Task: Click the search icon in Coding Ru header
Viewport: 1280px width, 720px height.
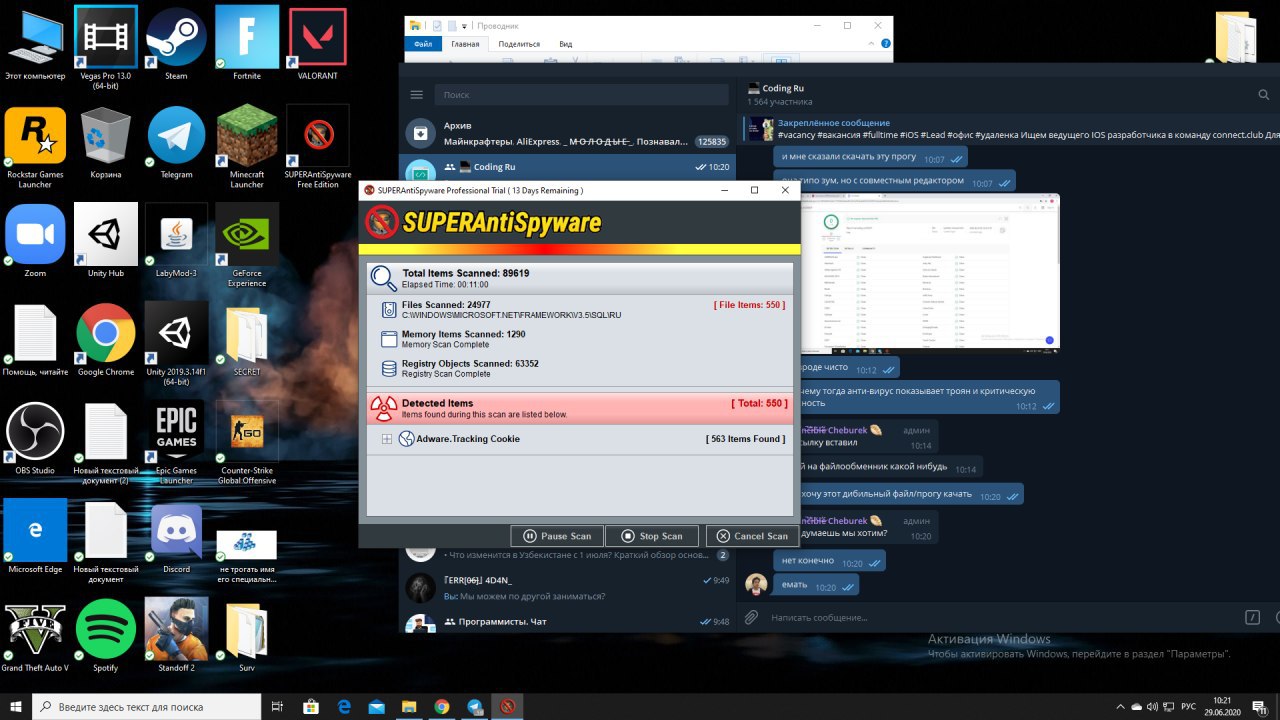Action: tap(1263, 95)
